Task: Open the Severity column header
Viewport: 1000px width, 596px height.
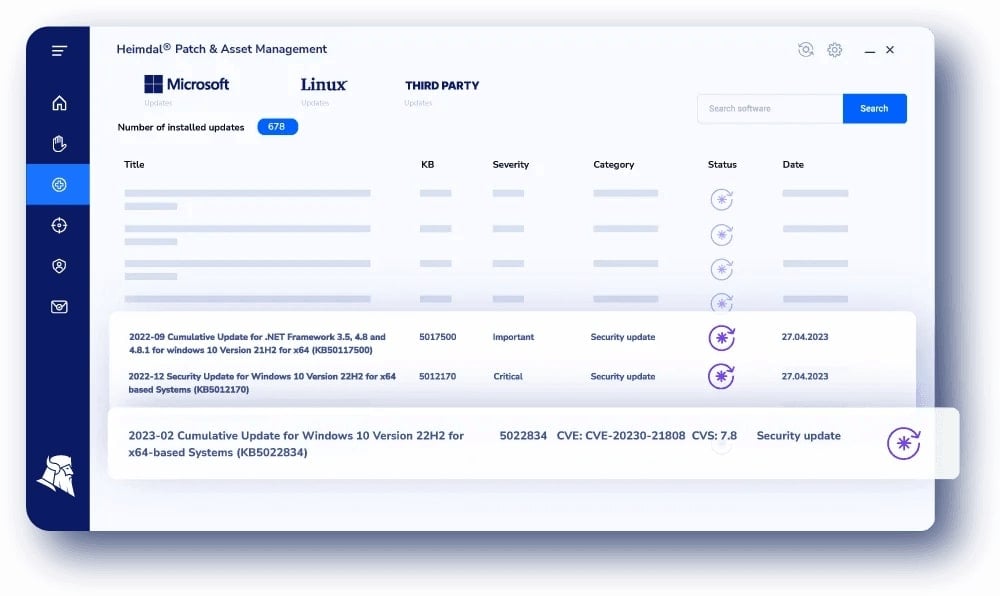Action: pyautogui.click(x=511, y=164)
